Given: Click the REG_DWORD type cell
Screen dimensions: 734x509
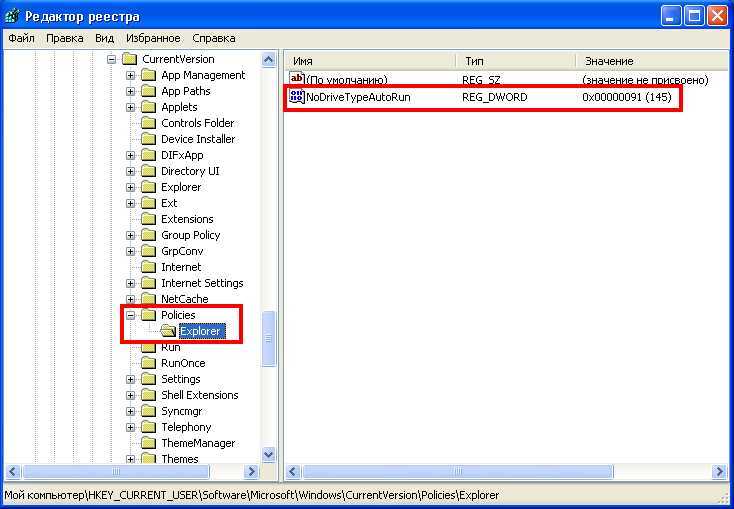Looking at the screenshot, I should pyautogui.click(x=494, y=97).
